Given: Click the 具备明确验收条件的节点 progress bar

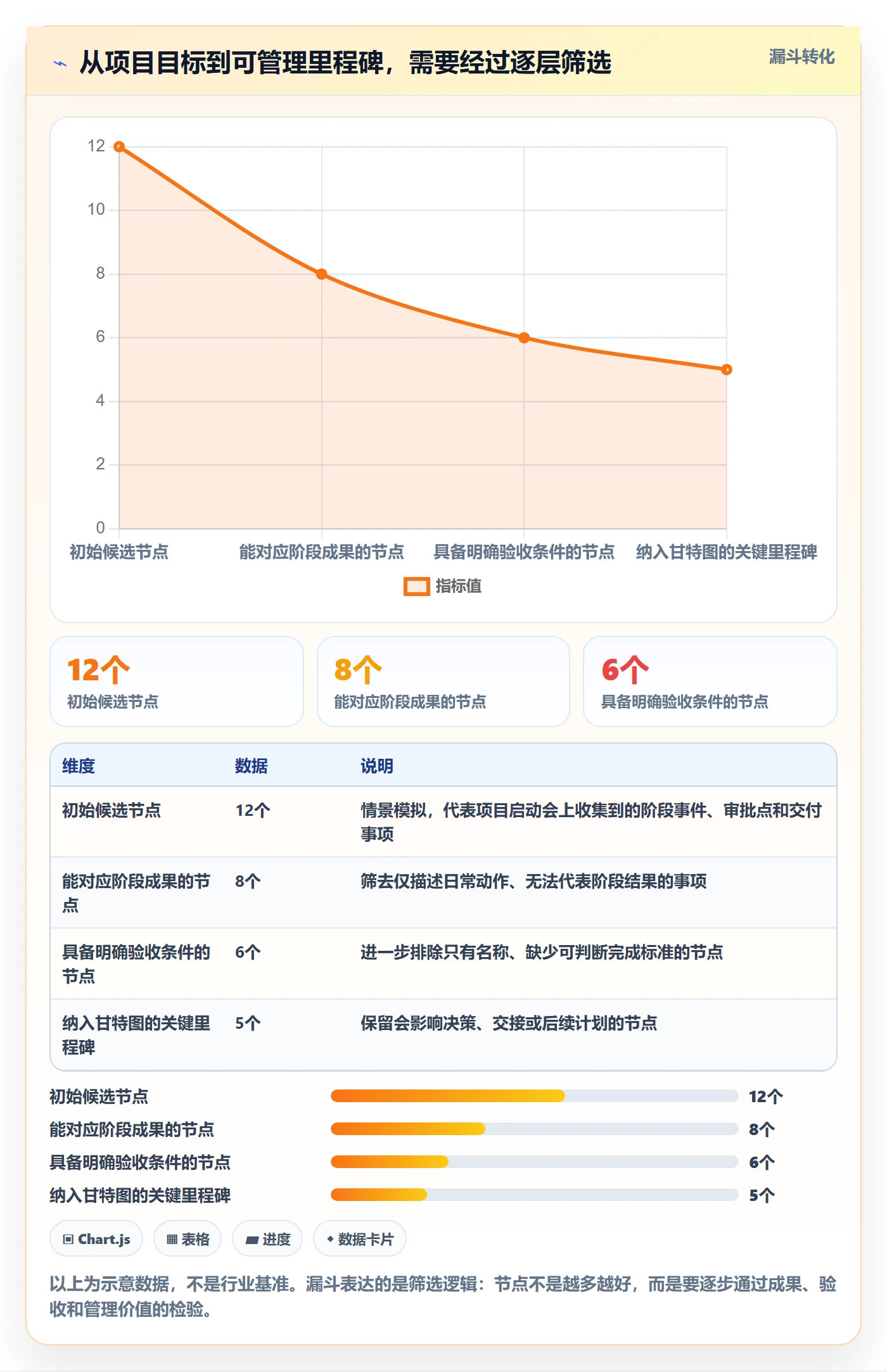Looking at the screenshot, I should tap(534, 1162).
